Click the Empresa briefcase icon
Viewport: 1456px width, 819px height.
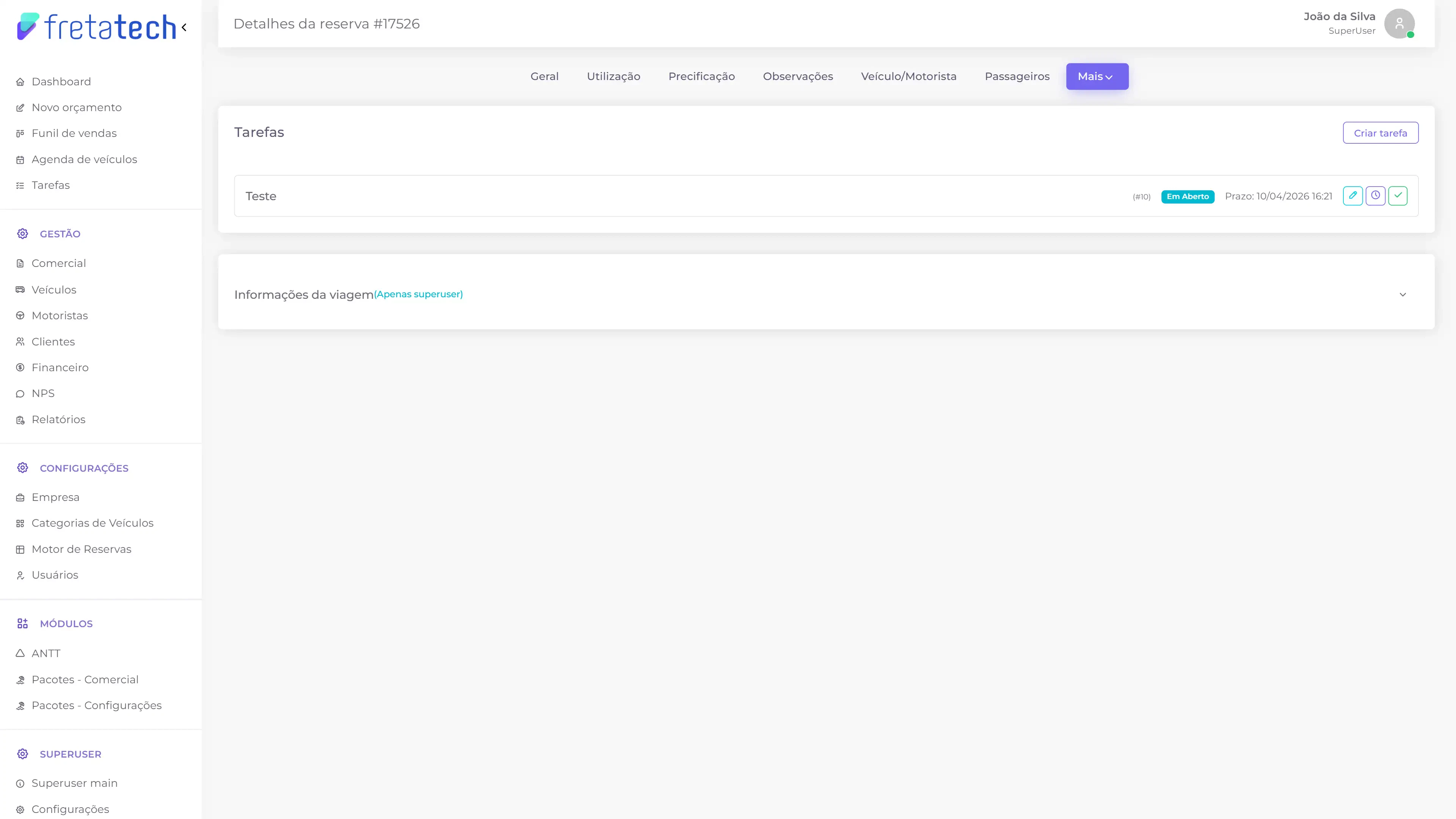coord(20,498)
